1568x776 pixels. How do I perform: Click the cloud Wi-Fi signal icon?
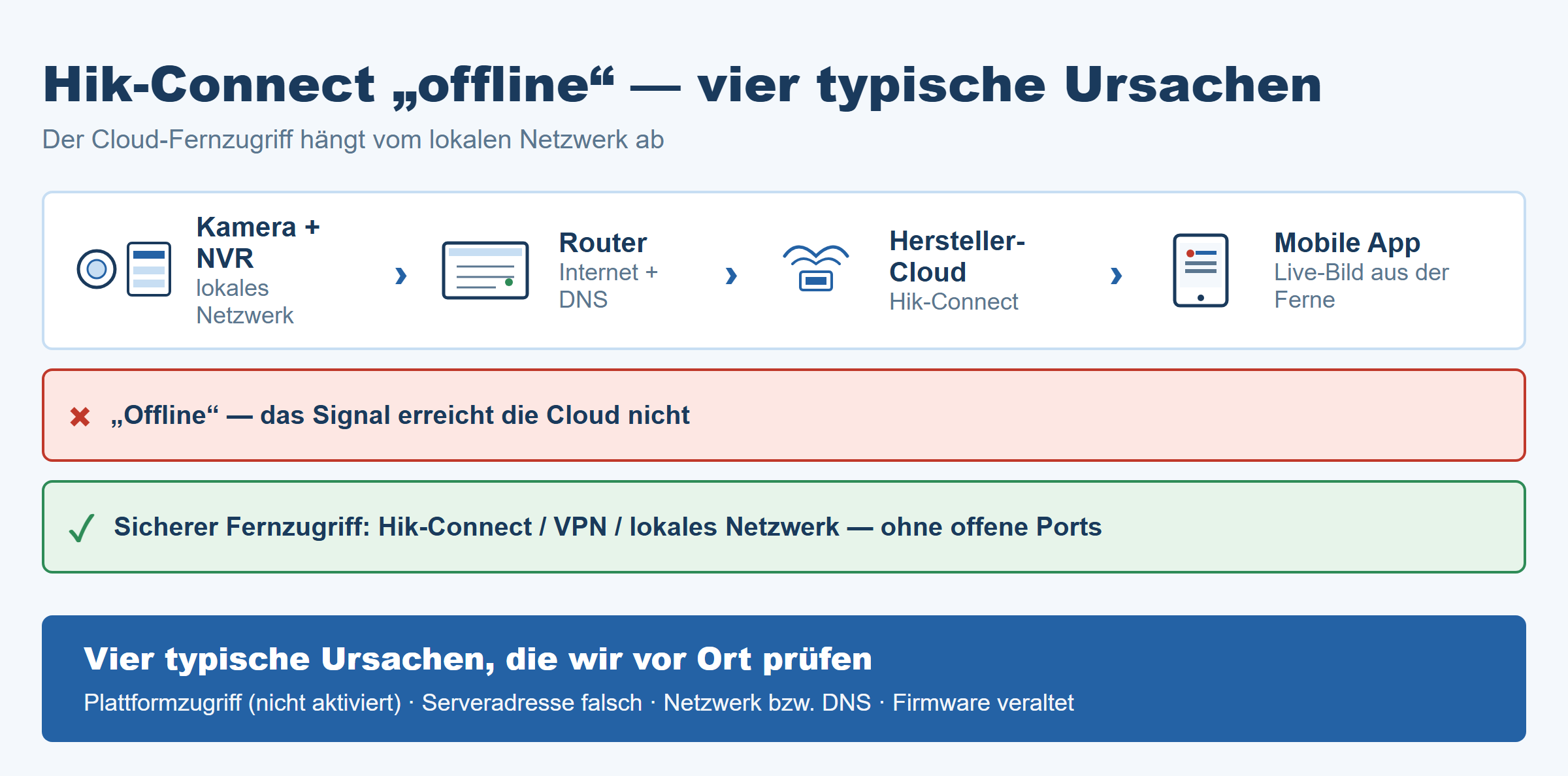click(x=816, y=268)
